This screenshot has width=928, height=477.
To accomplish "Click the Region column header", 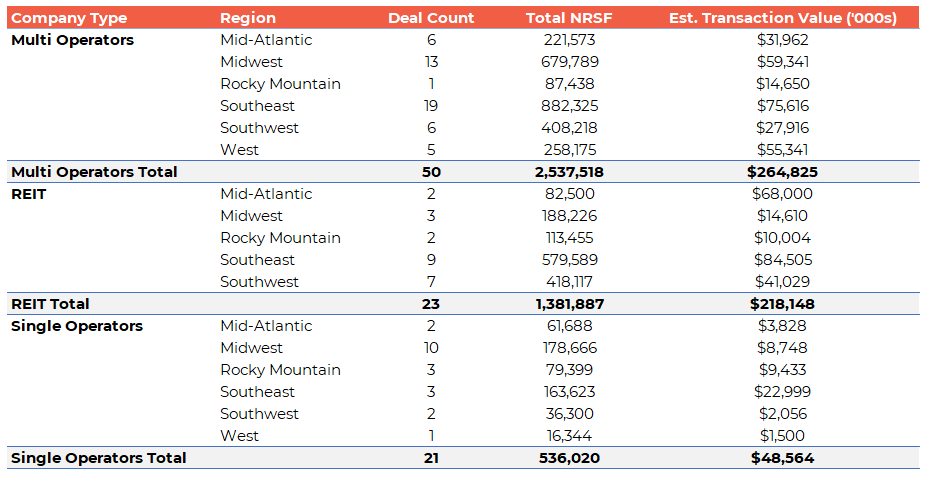I will pyautogui.click(x=248, y=18).
